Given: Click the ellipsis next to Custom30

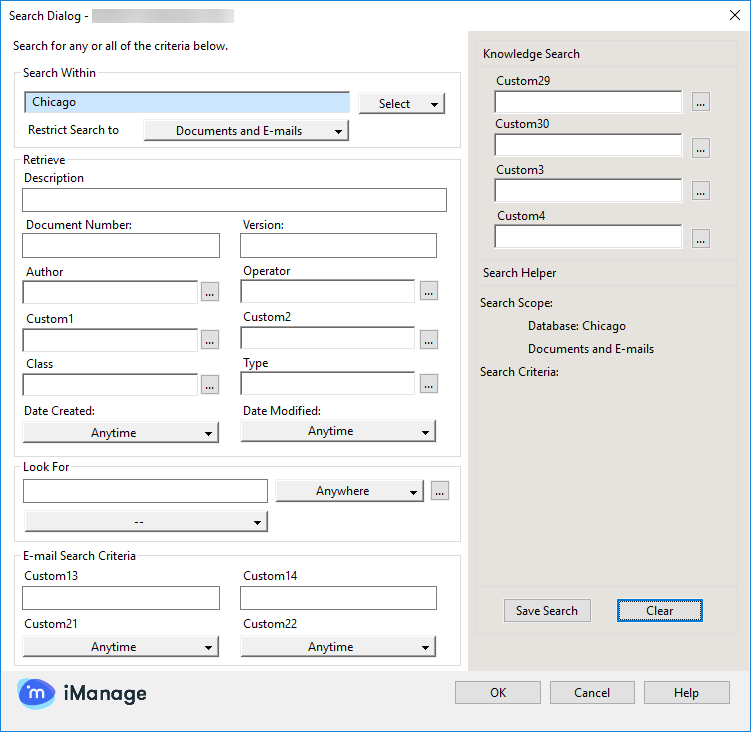Looking at the screenshot, I should coord(700,148).
